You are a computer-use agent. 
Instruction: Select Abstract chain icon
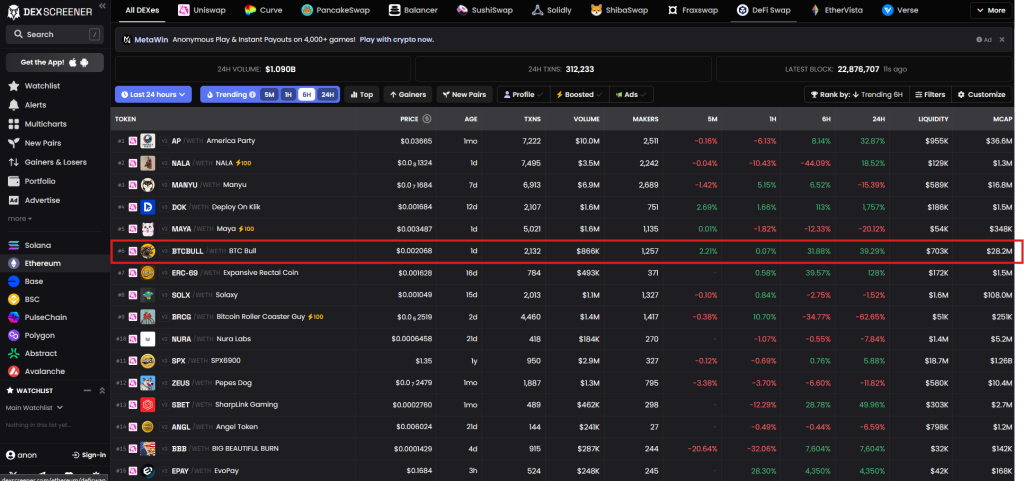13,353
